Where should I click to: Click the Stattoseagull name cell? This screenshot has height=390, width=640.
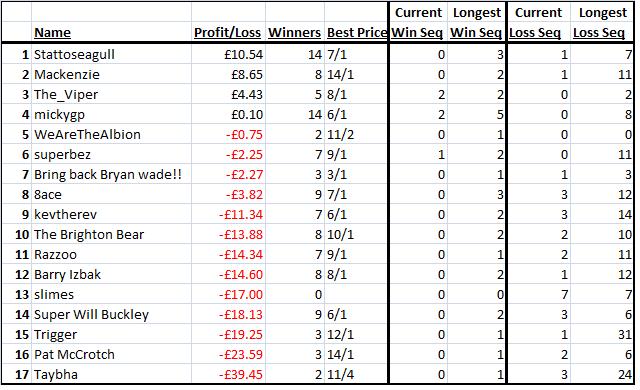[x=74, y=55]
